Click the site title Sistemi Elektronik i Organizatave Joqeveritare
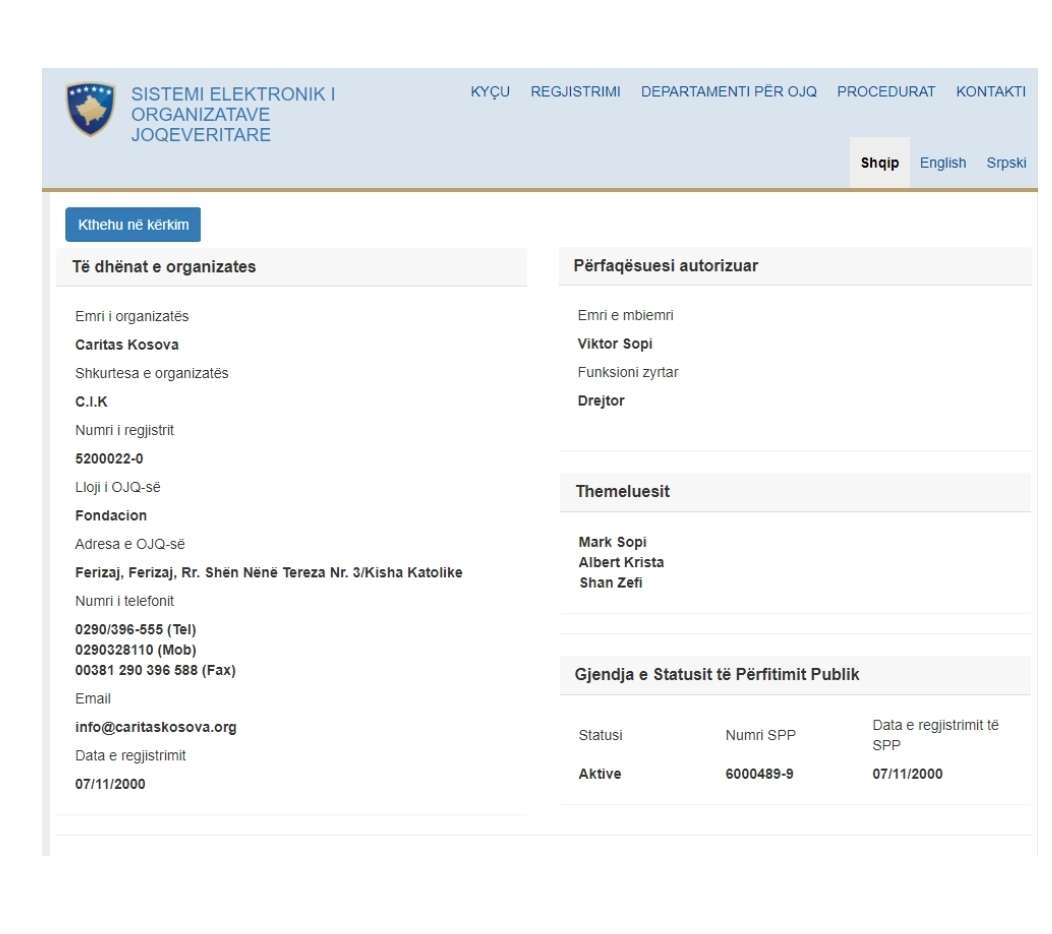This screenshot has height=934, width=1052. click(x=233, y=114)
